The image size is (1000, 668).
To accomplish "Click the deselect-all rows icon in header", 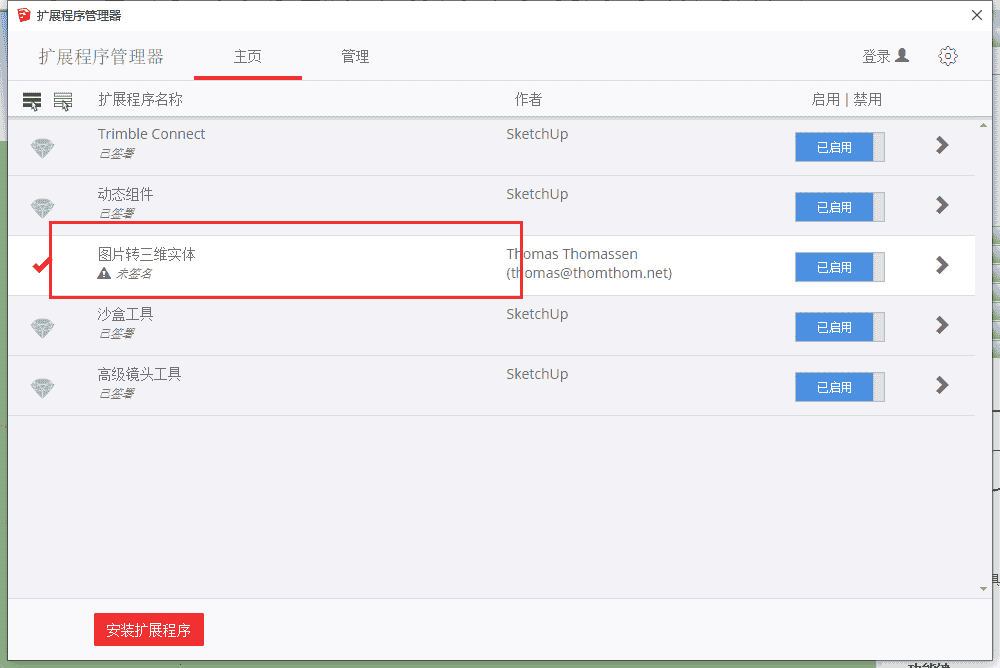I will pos(62,101).
